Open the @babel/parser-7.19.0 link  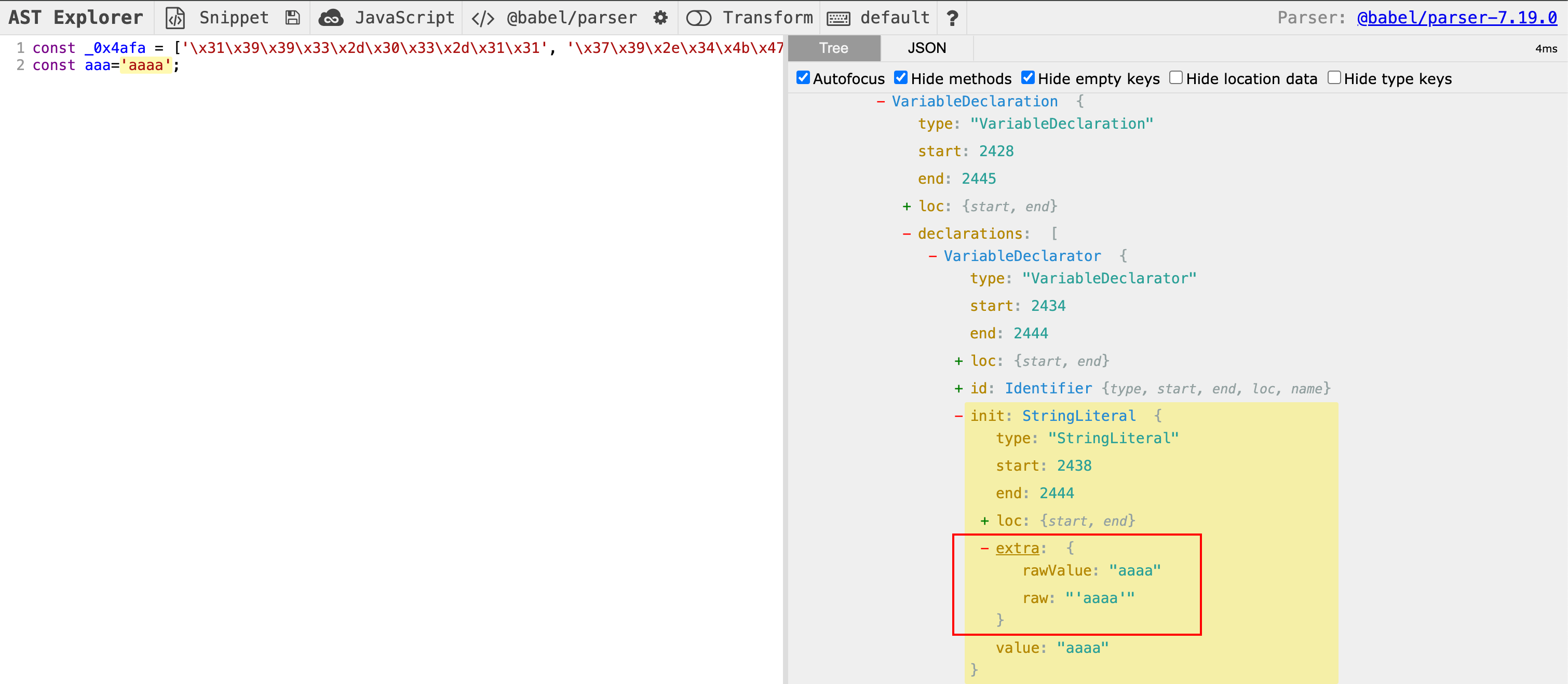tap(1456, 18)
